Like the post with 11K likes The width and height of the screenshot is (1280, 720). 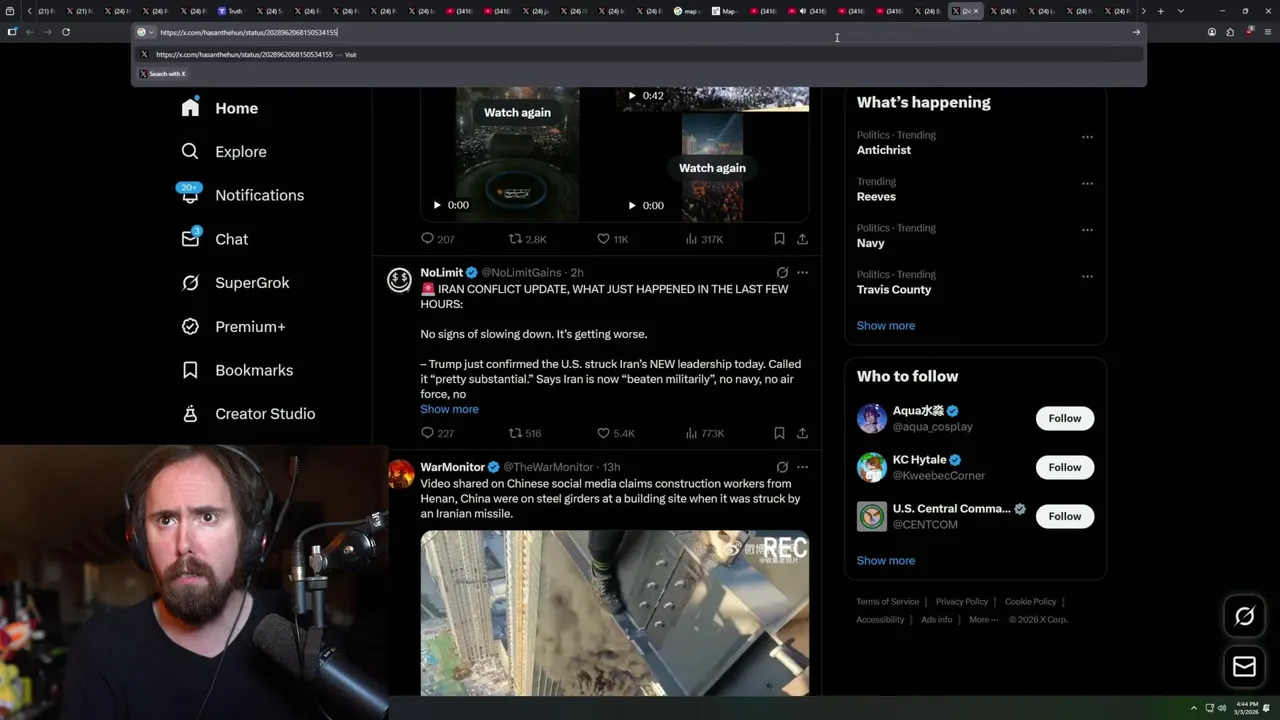point(612,239)
